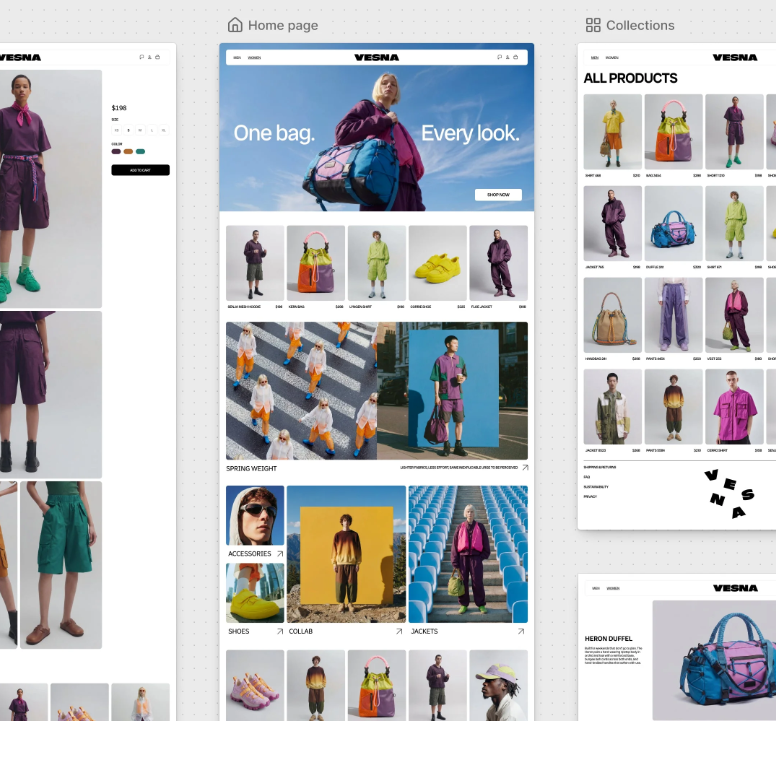Open the SPRING WEIGHT label
Image resolution: width=776 pixels, height=766 pixels.
(x=251, y=468)
